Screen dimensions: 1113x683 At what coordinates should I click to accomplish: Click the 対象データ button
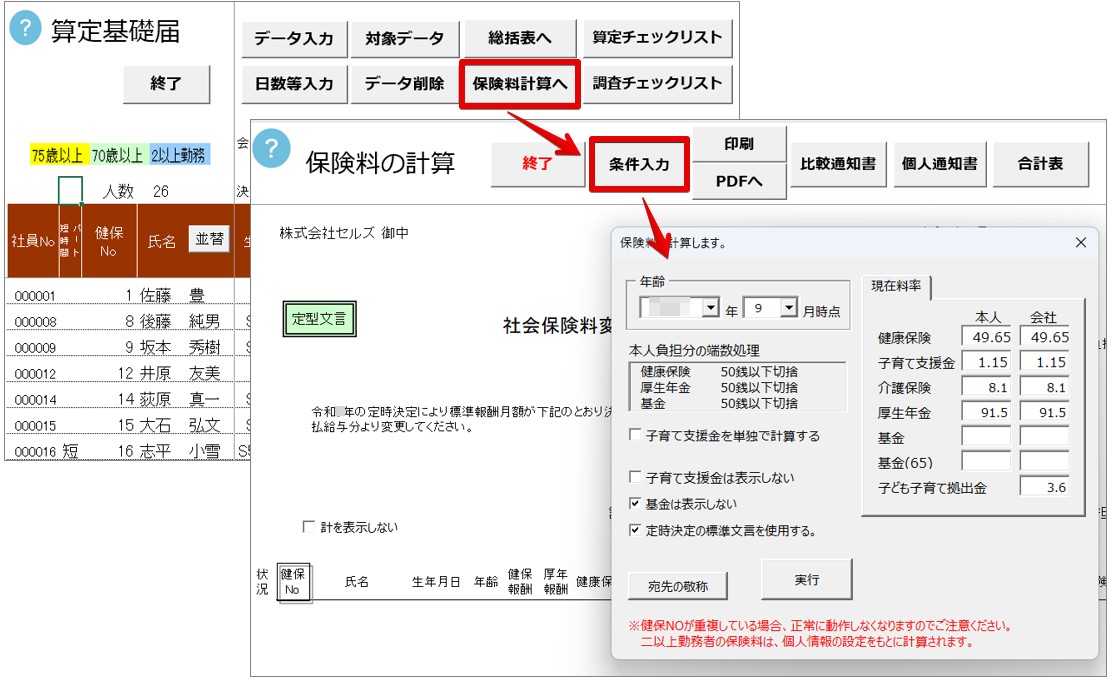pyautogui.click(x=405, y=38)
